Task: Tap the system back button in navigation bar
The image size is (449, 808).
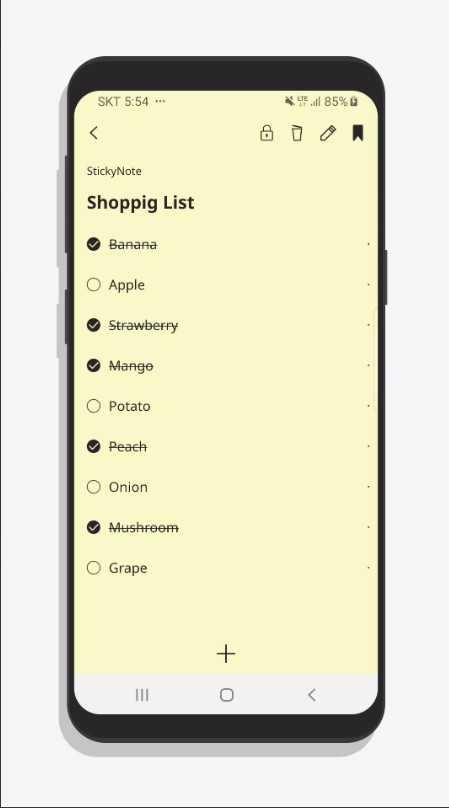Action: (311, 695)
